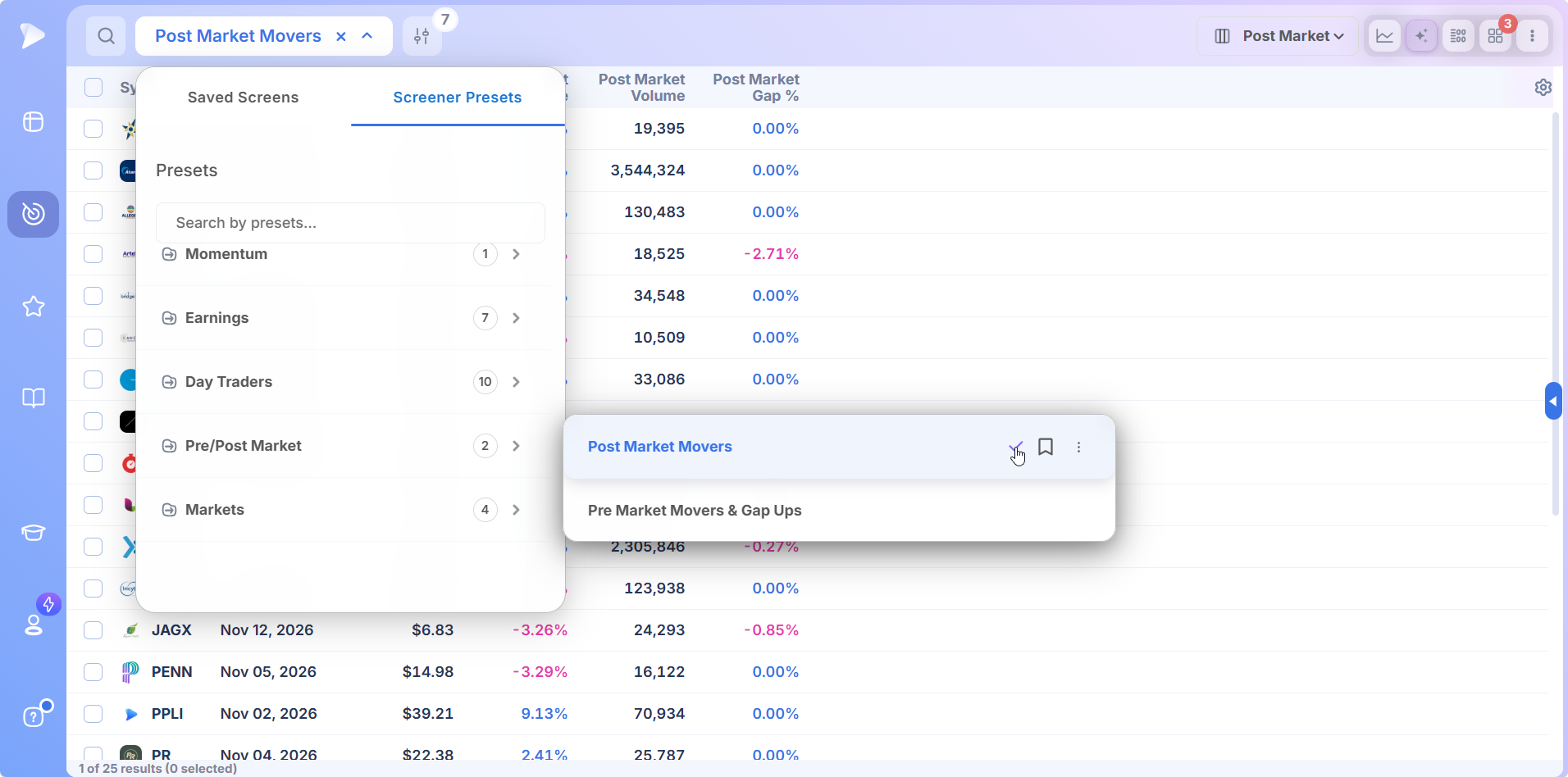Viewport: 1568px width, 777px height.
Task: Open the AI sparkle assistant icon
Action: click(1421, 36)
